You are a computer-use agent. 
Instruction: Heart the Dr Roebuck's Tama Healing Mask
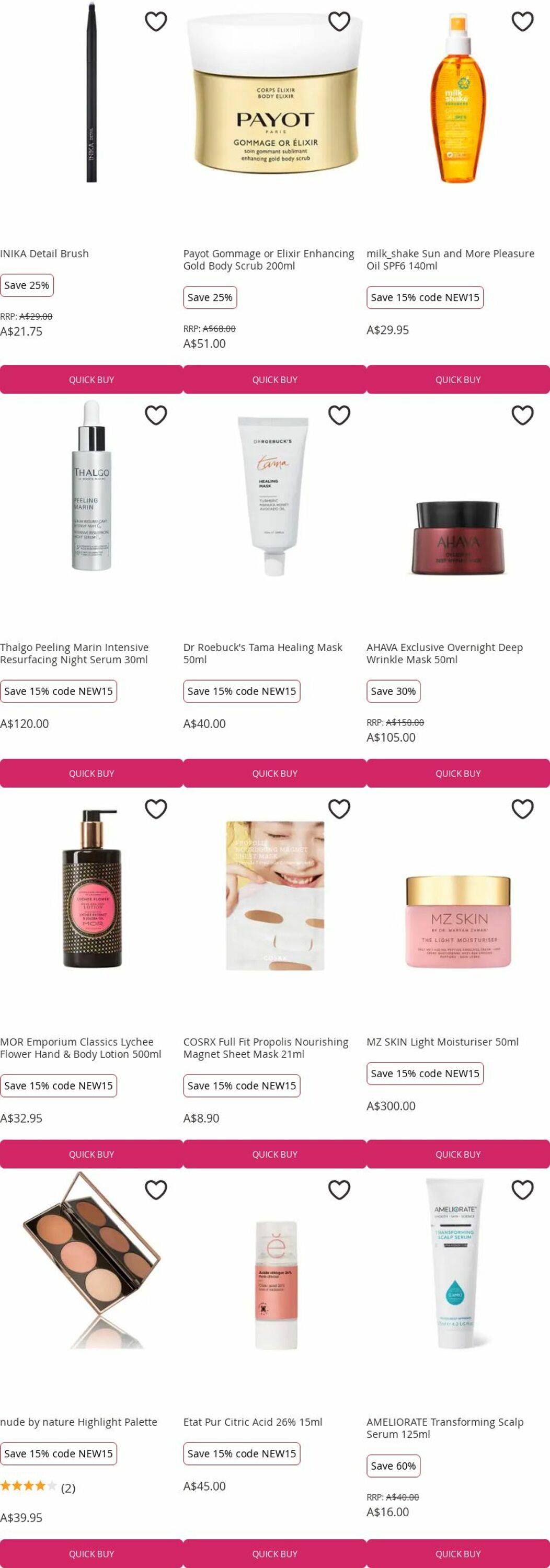[x=339, y=415]
